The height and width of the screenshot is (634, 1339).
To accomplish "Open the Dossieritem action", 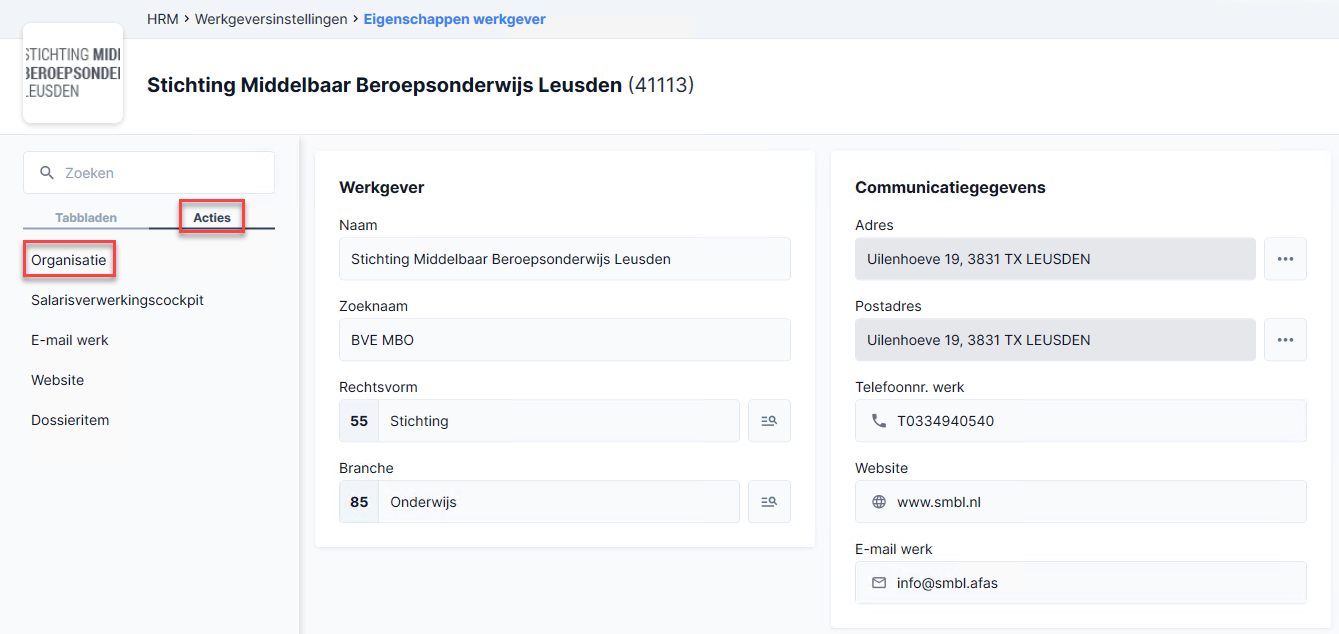I will [x=70, y=420].
